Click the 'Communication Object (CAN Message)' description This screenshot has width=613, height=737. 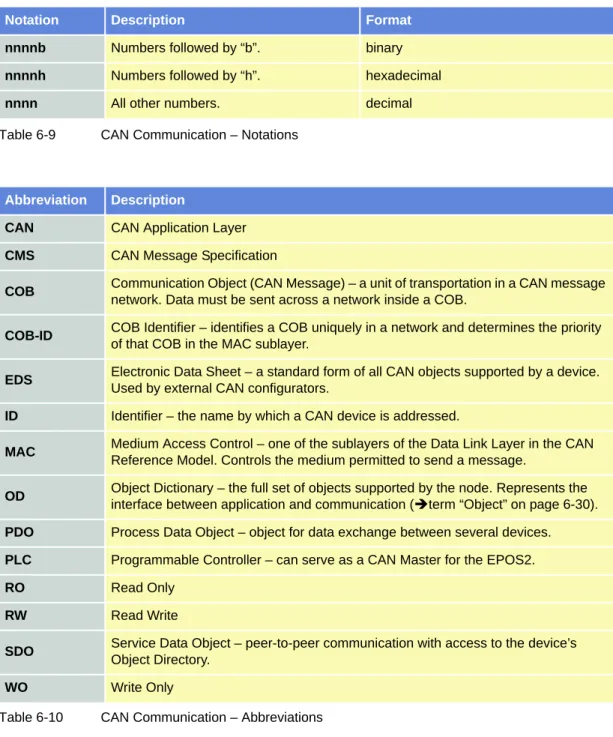[x=359, y=292]
